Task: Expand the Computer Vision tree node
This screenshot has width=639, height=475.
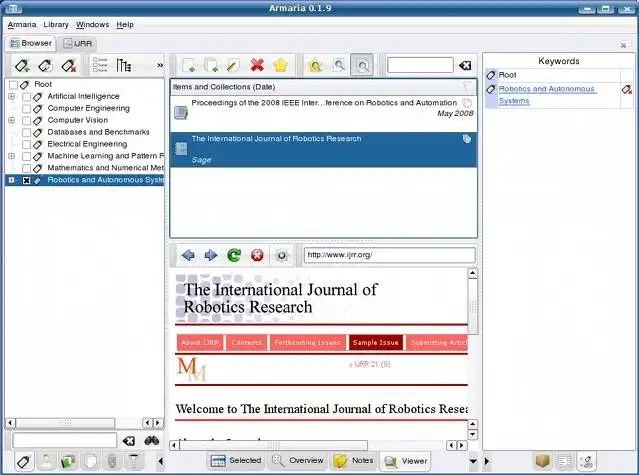Action: (11, 120)
